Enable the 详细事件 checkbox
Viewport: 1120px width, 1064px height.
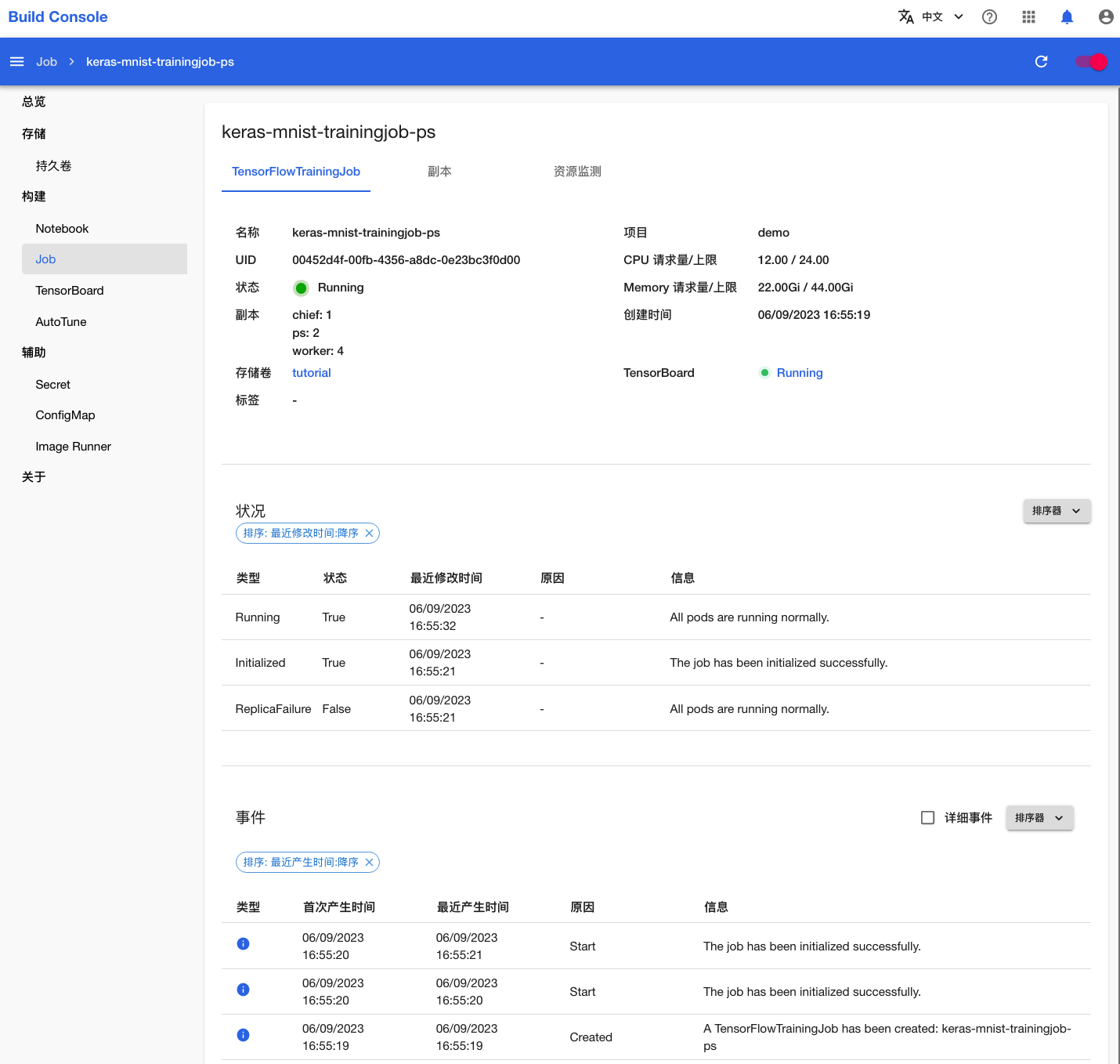[927, 818]
